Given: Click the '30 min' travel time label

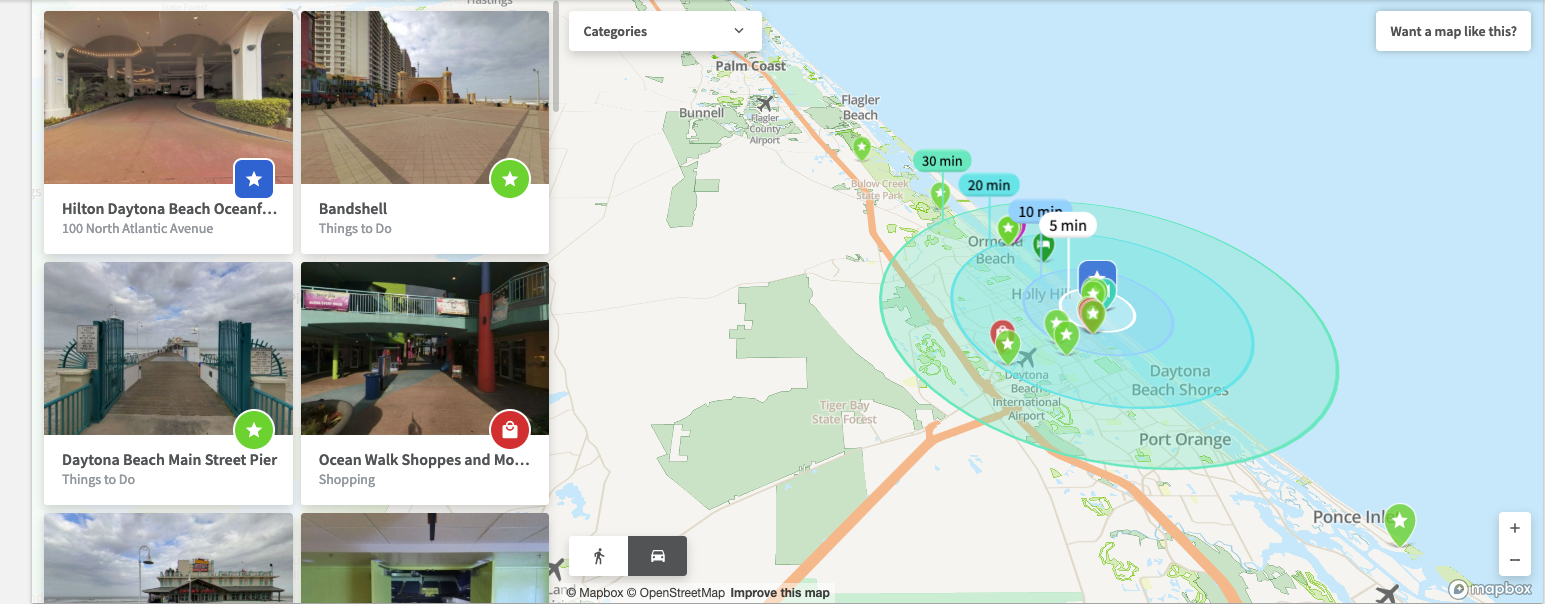Looking at the screenshot, I should point(942,161).
